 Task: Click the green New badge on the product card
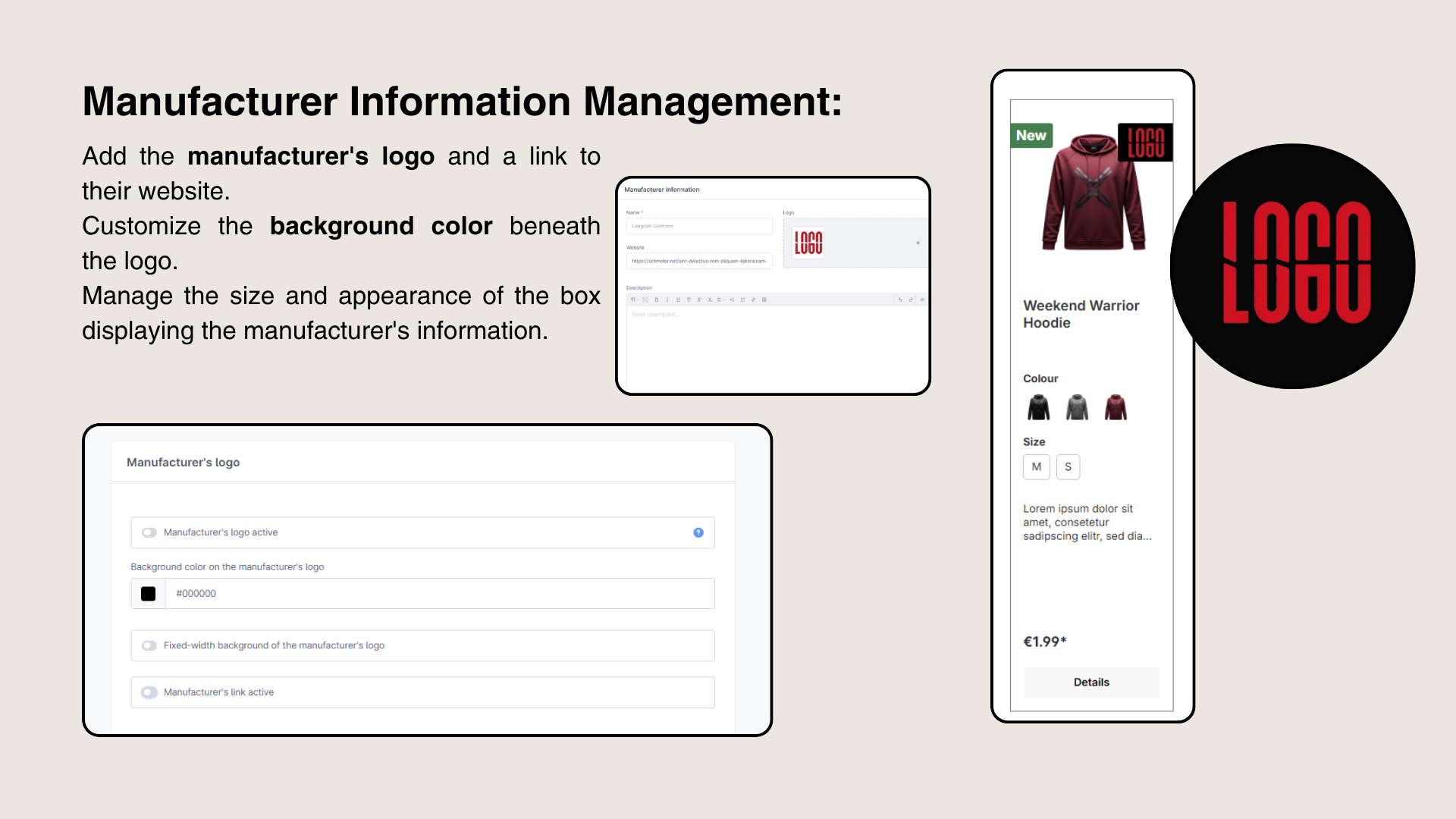1031,136
